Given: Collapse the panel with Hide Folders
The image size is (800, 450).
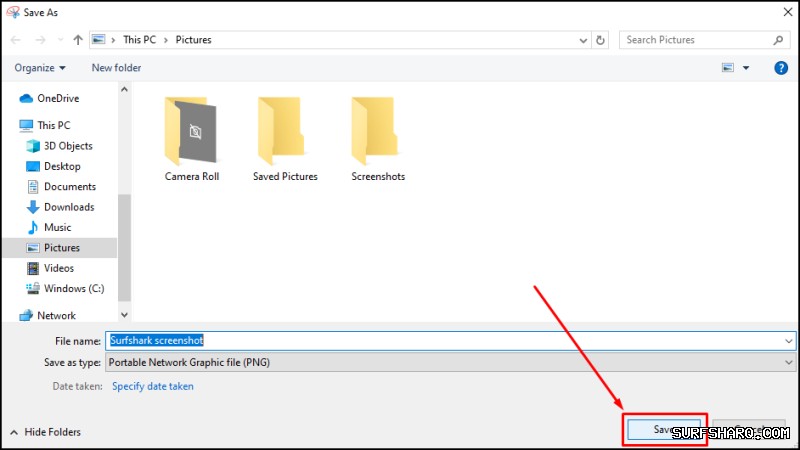Looking at the screenshot, I should (x=45, y=432).
